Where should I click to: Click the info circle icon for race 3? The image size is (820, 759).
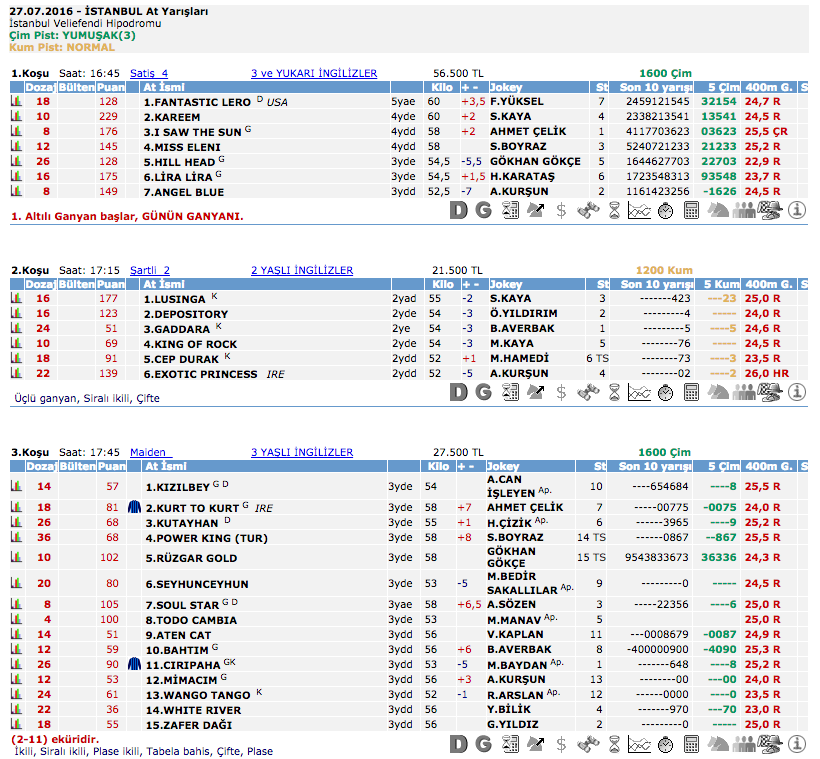click(x=797, y=745)
